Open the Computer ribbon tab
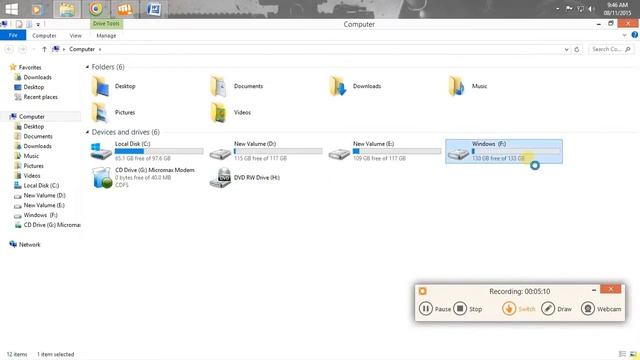Viewport: 640px width, 360px height. click(x=44, y=36)
